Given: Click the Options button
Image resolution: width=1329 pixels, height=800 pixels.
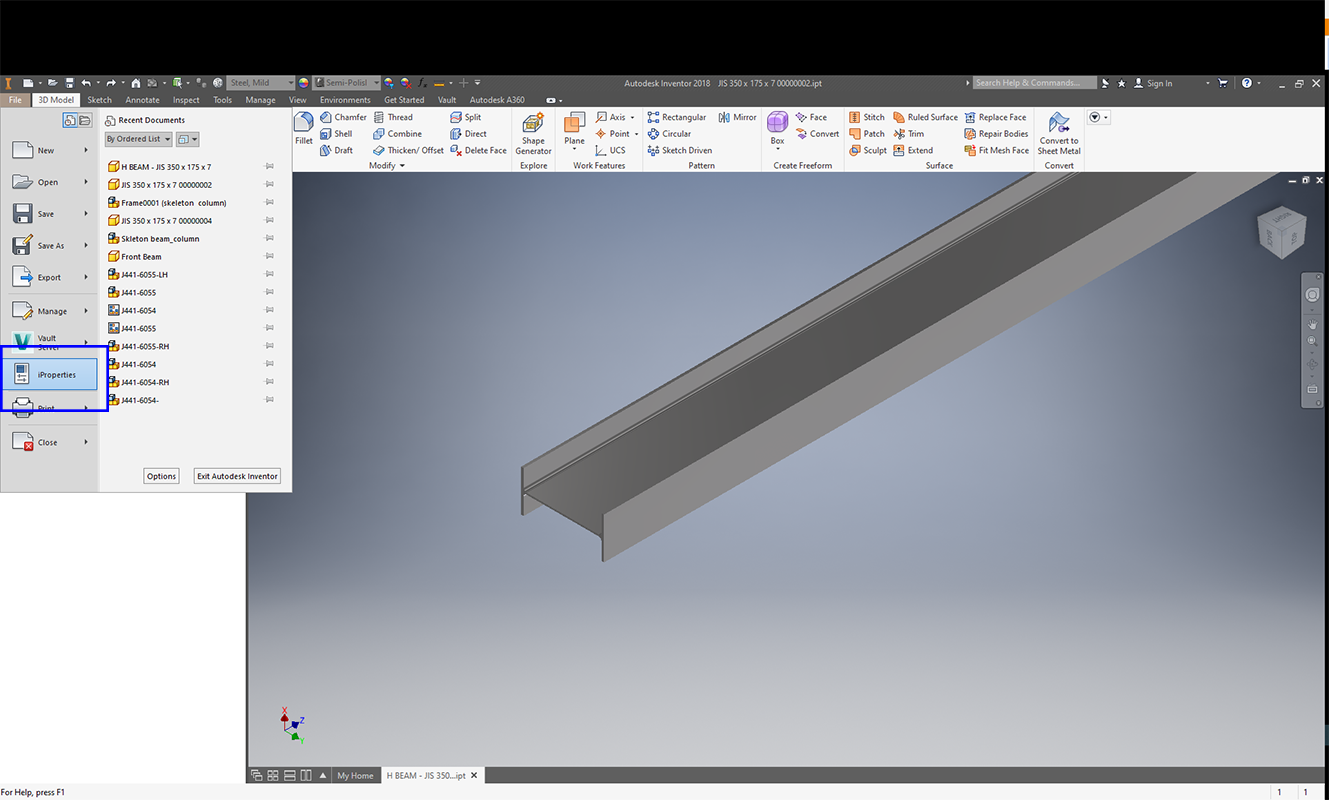Looking at the screenshot, I should pos(161,476).
